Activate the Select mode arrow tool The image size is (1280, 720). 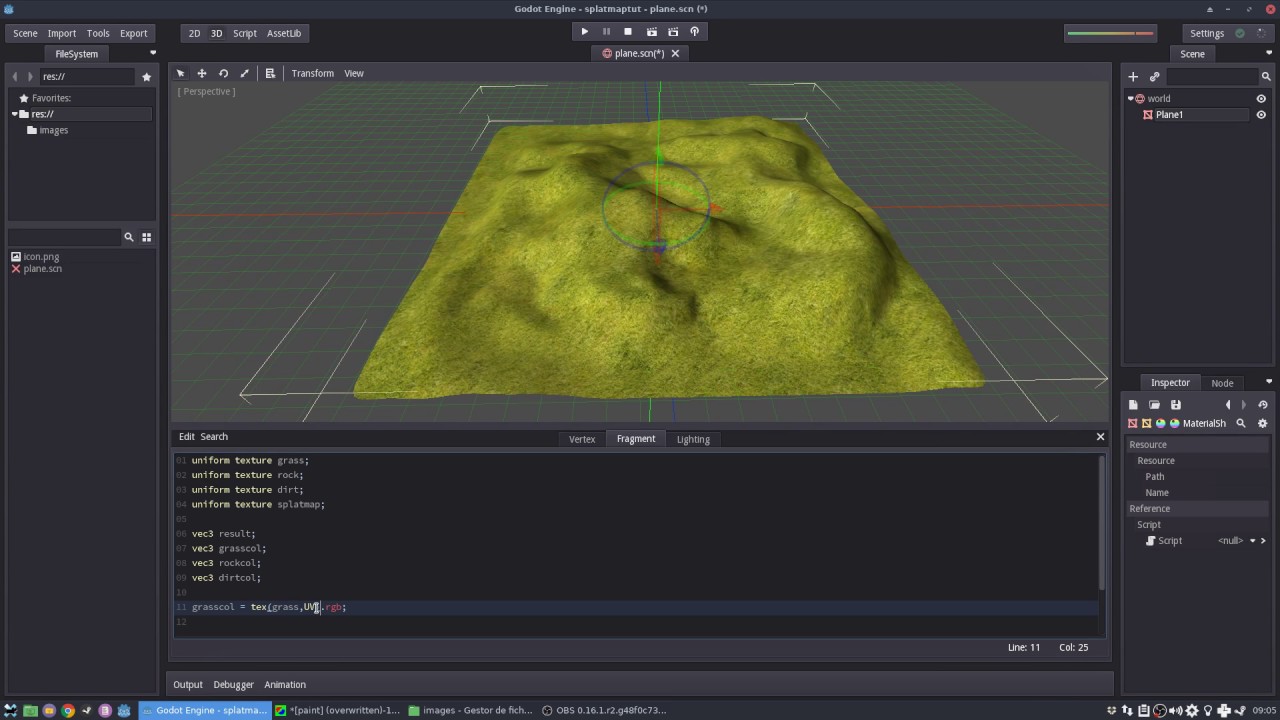[x=181, y=73]
